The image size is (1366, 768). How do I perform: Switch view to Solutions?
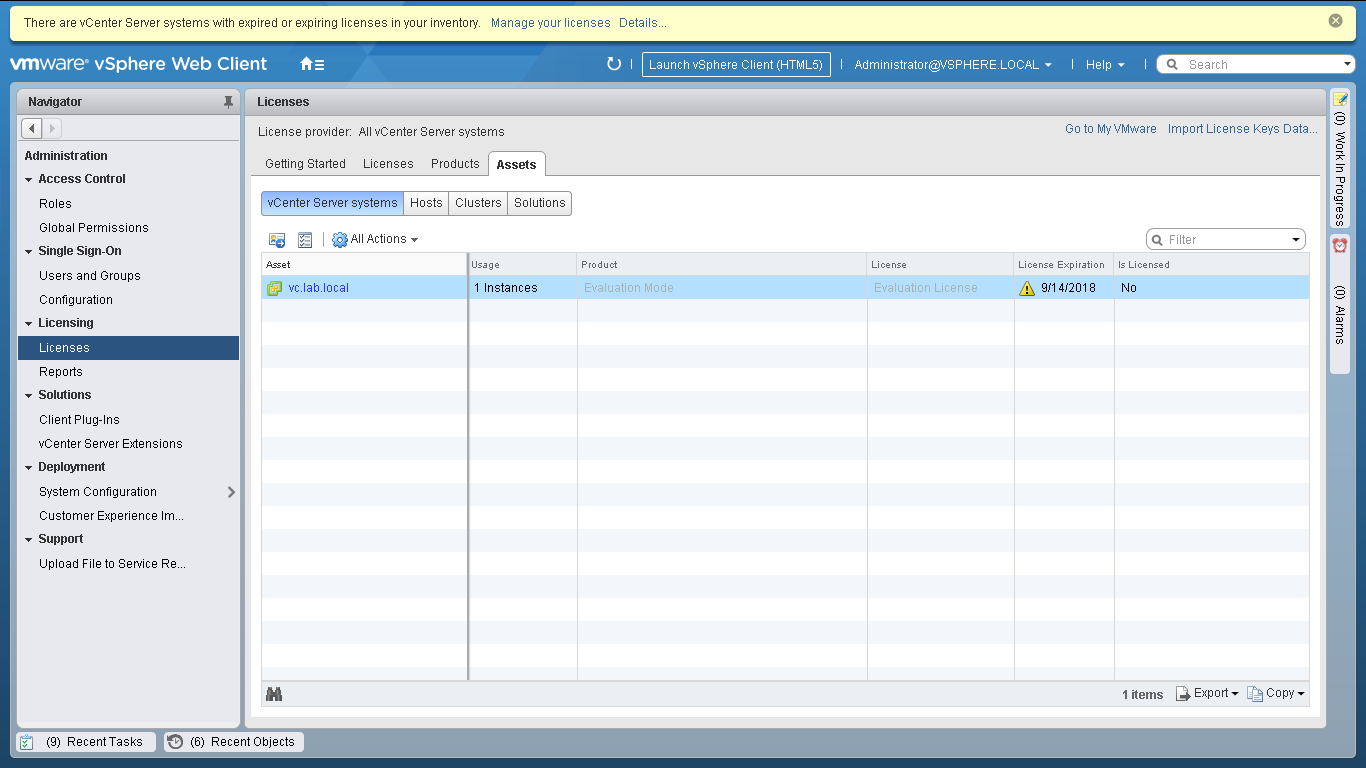pos(540,203)
